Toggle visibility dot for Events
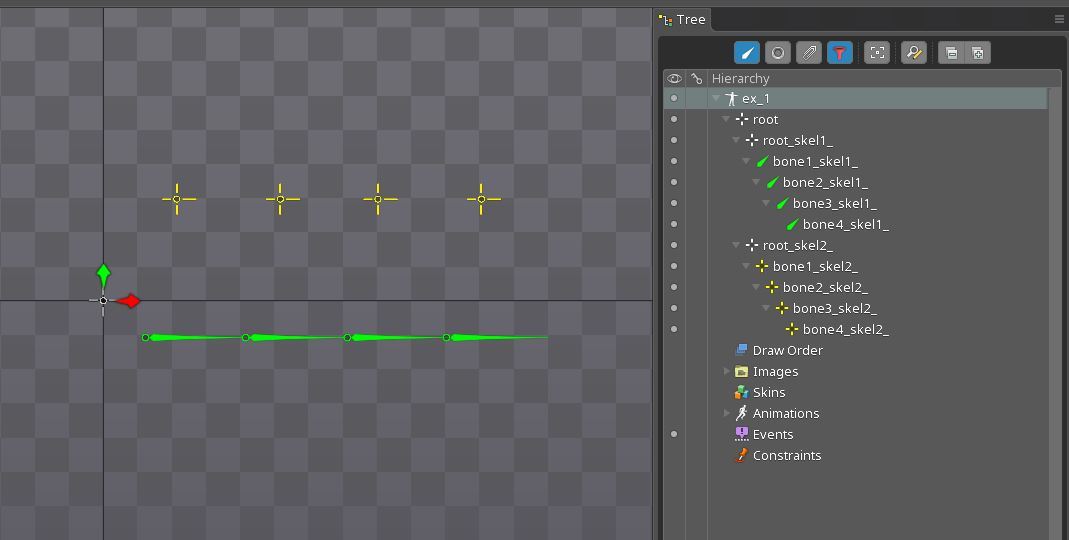Screen dimensions: 1069x540 [x=674, y=434]
